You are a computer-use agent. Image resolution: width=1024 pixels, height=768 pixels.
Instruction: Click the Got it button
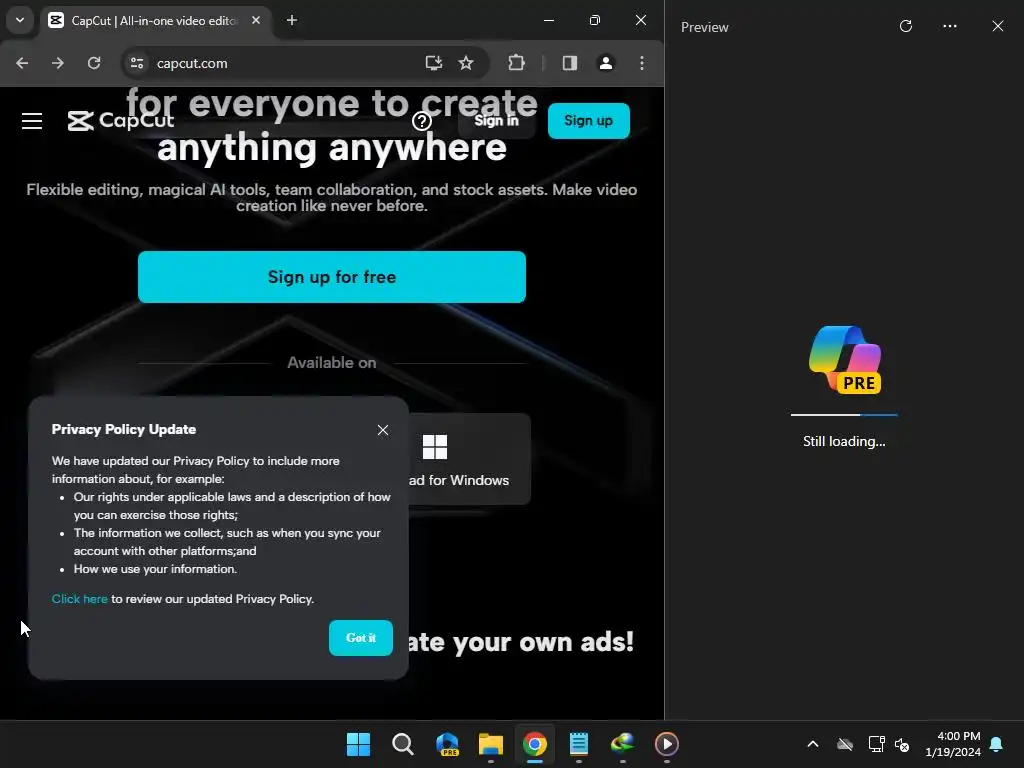pos(360,638)
